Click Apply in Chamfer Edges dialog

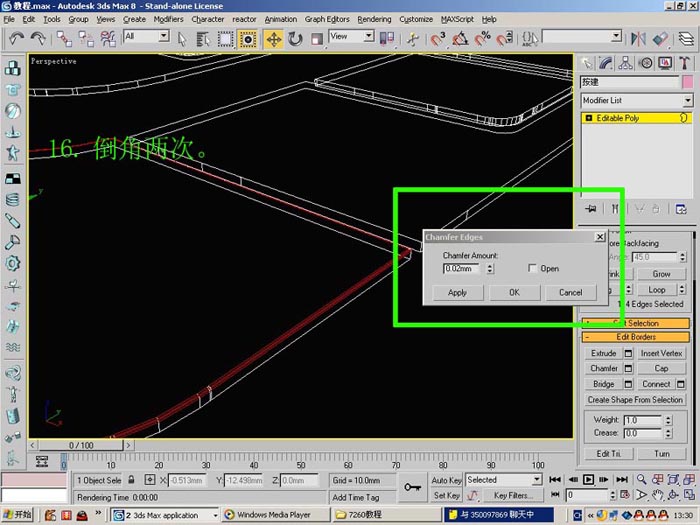click(458, 293)
